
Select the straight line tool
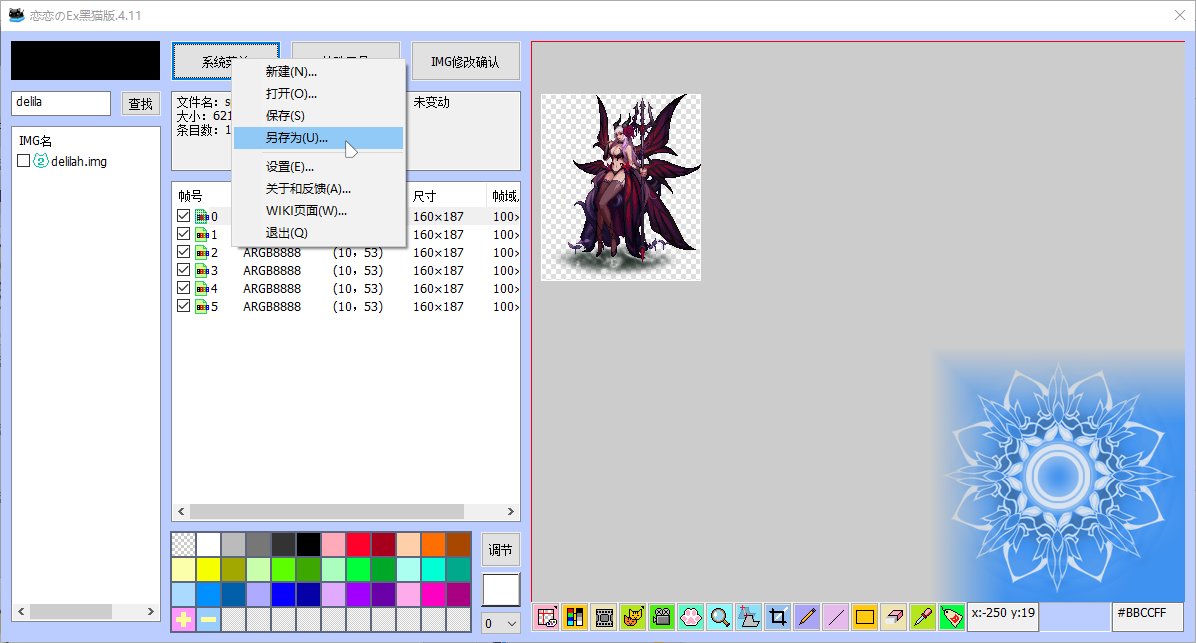click(836, 617)
